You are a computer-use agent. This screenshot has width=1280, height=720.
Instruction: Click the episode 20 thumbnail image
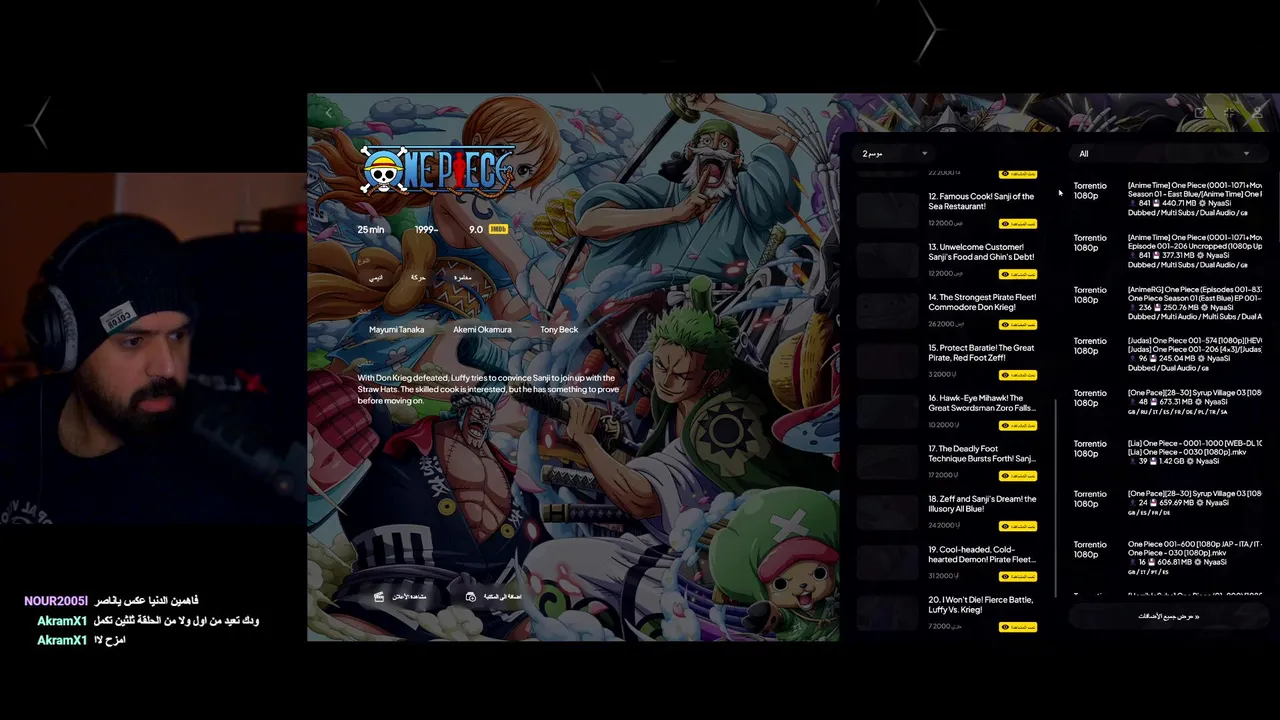pyautogui.click(x=887, y=612)
